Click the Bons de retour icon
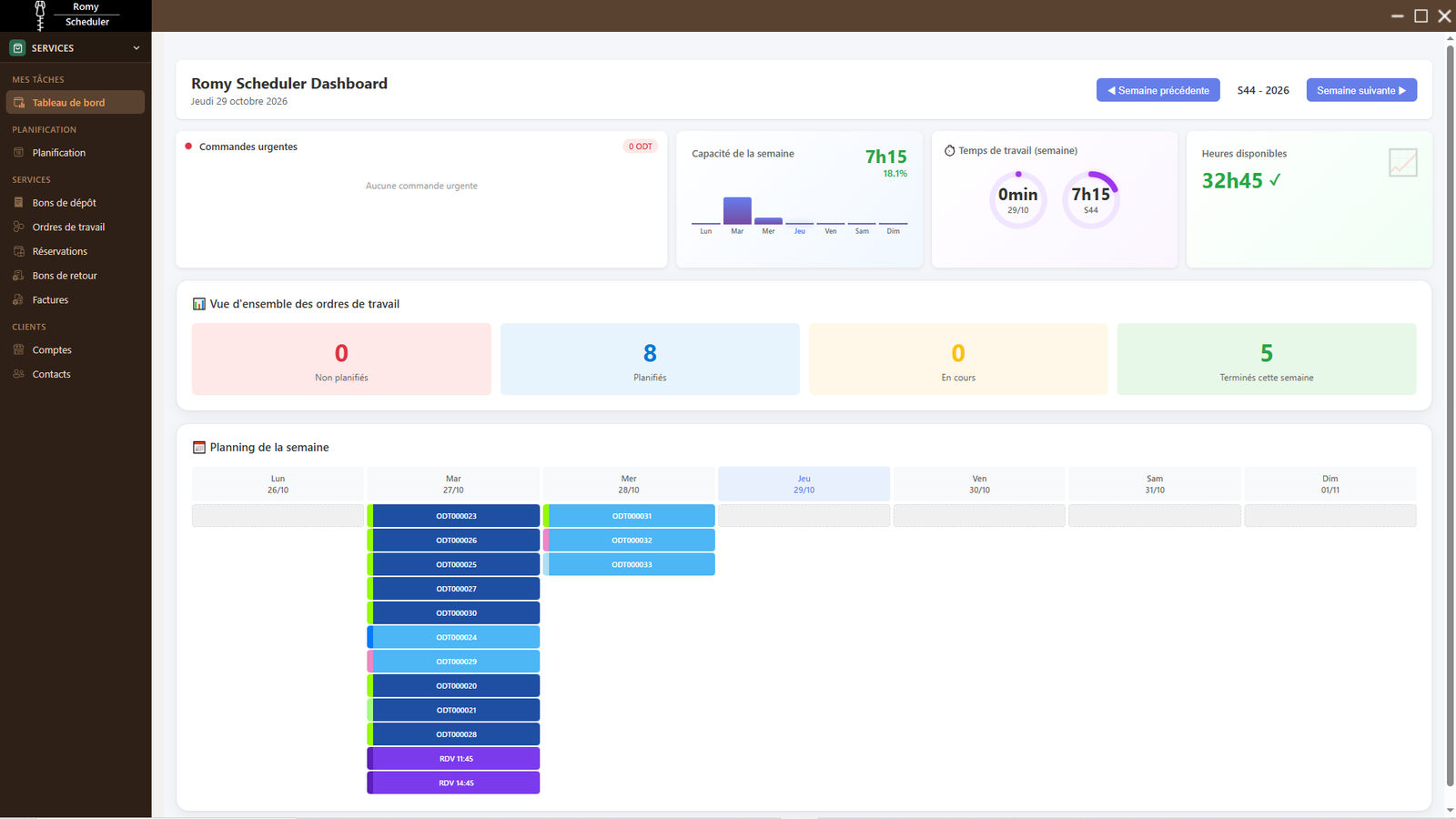This screenshot has width=1456, height=819. (x=19, y=276)
